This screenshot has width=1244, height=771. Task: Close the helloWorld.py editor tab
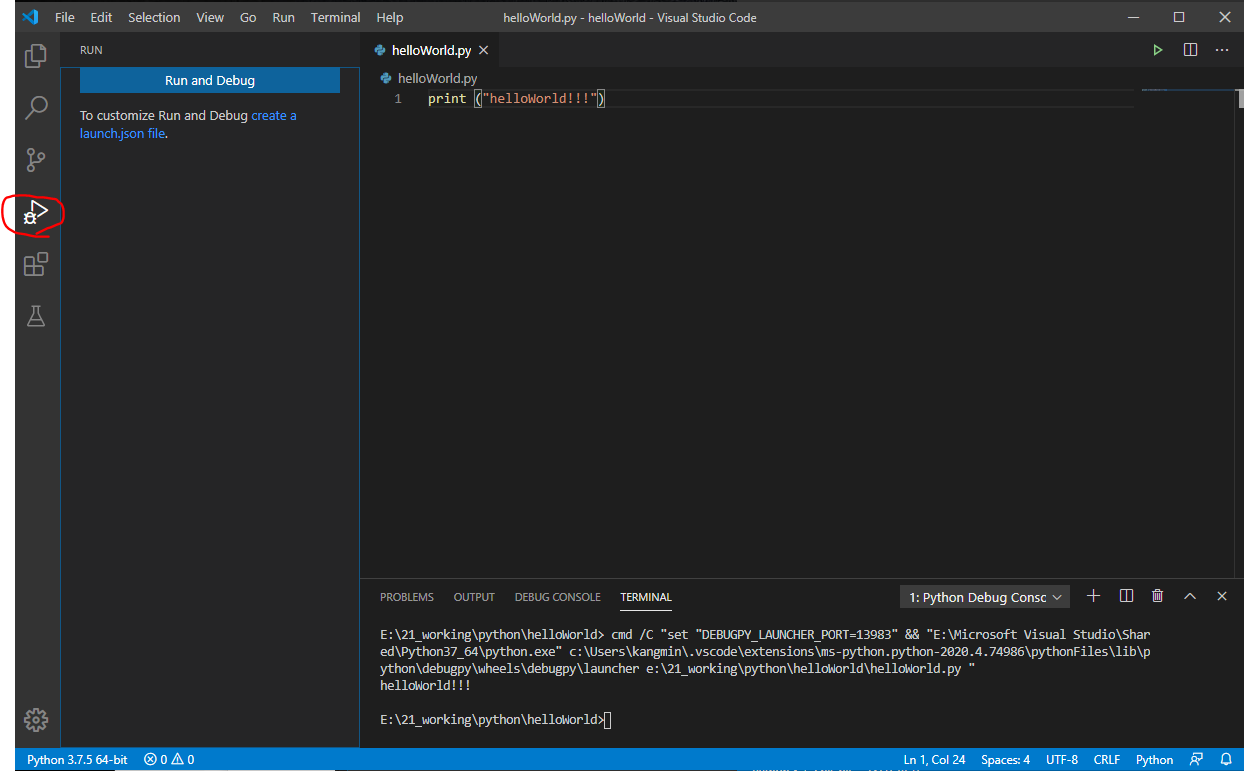tap(483, 50)
